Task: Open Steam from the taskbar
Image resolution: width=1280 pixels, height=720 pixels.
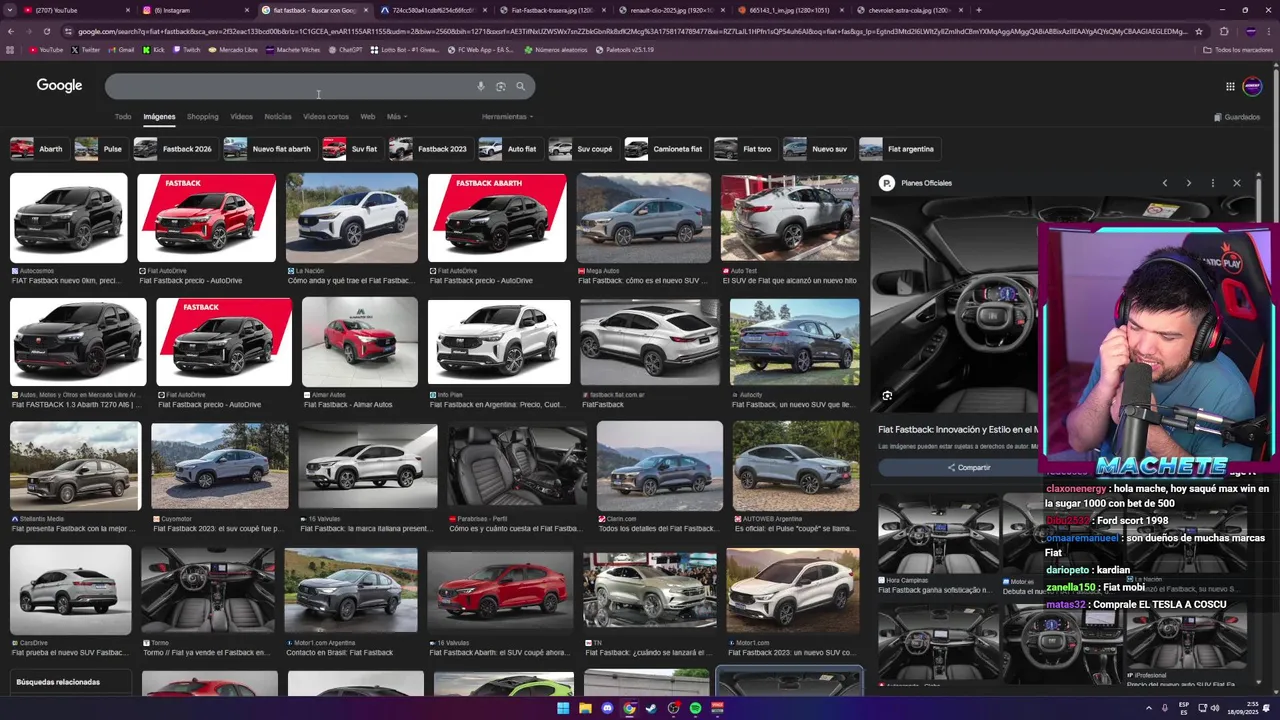Action: coord(651,708)
